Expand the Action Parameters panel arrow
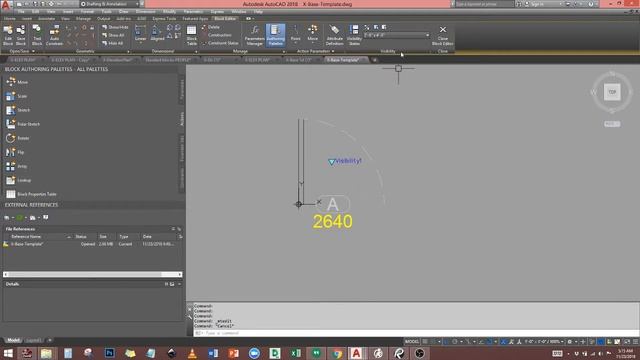Screen dimensions: 640x360 333,51
